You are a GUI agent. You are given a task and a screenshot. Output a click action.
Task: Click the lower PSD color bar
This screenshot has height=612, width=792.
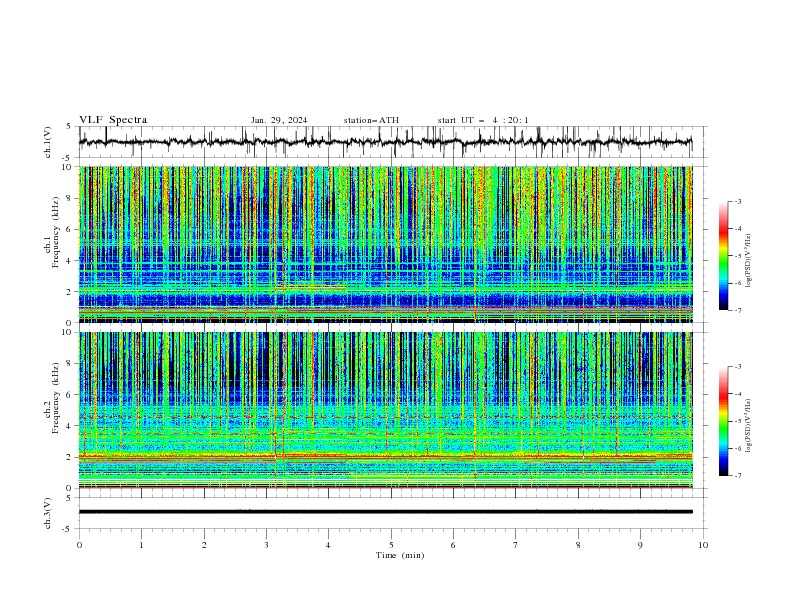click(723, 421)
